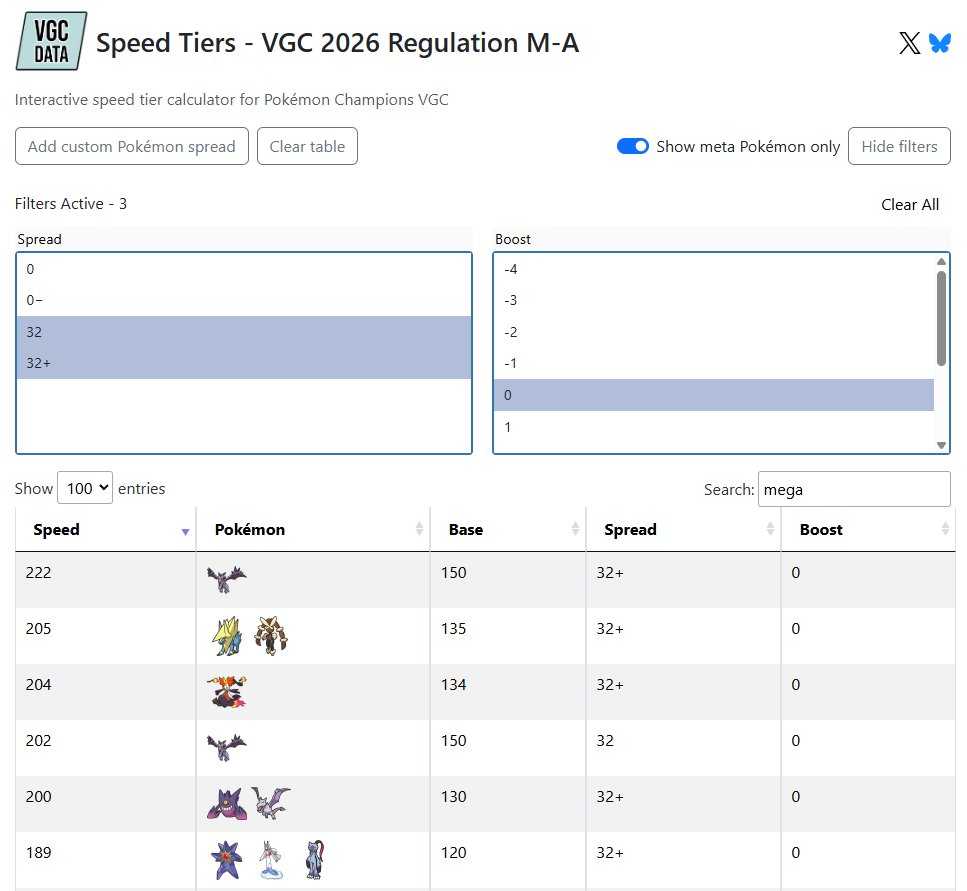The image size is (967, 891).
Task: Click boost list scroll down arrow
Action: pos(941,445)
